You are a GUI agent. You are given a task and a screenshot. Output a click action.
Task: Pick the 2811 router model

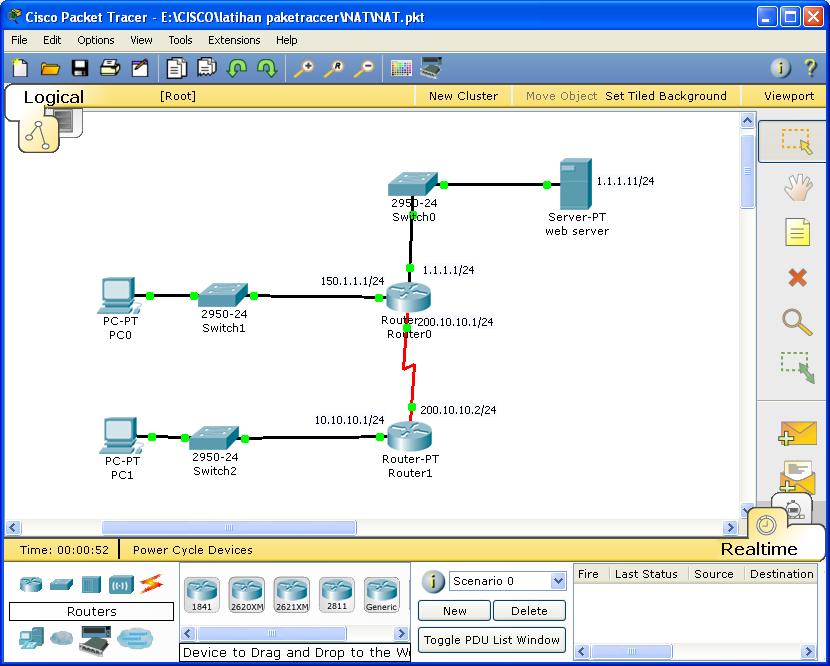pos(335,593)
